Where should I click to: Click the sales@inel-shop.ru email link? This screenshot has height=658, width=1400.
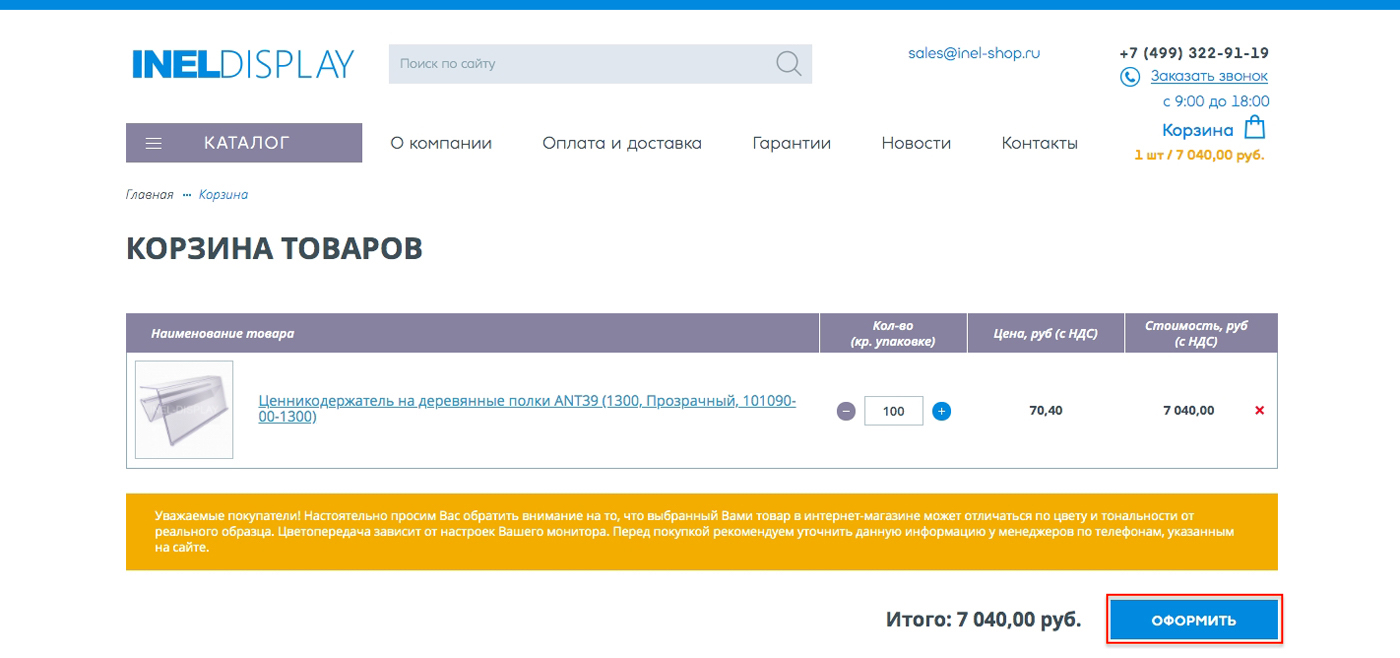(974, 53)
